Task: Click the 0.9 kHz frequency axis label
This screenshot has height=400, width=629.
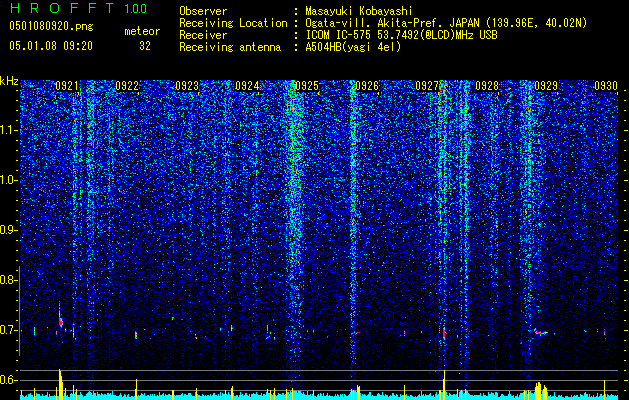Action: pyautogui.click(x=8, y=230)
